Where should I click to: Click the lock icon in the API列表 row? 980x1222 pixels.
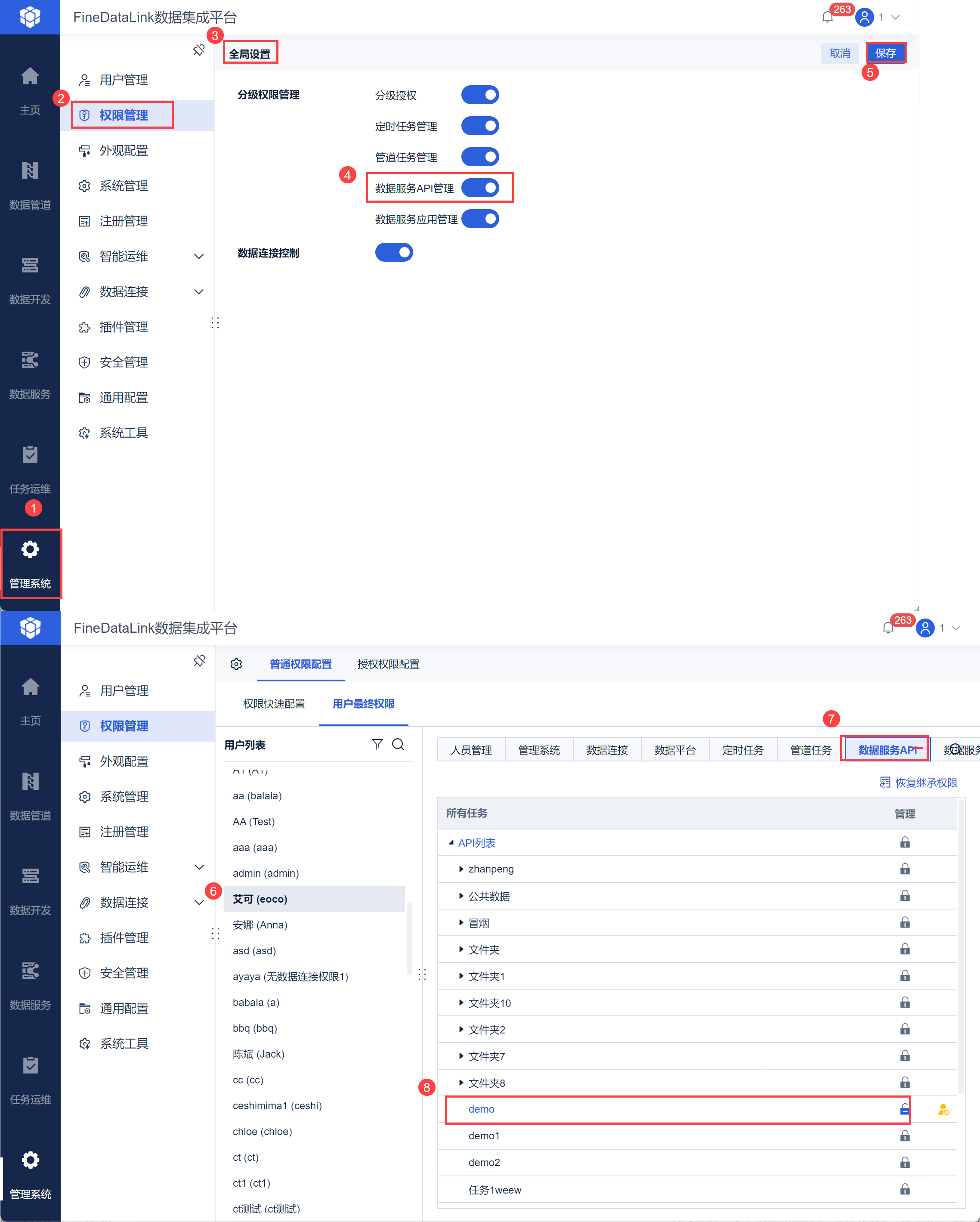(905, 842)
